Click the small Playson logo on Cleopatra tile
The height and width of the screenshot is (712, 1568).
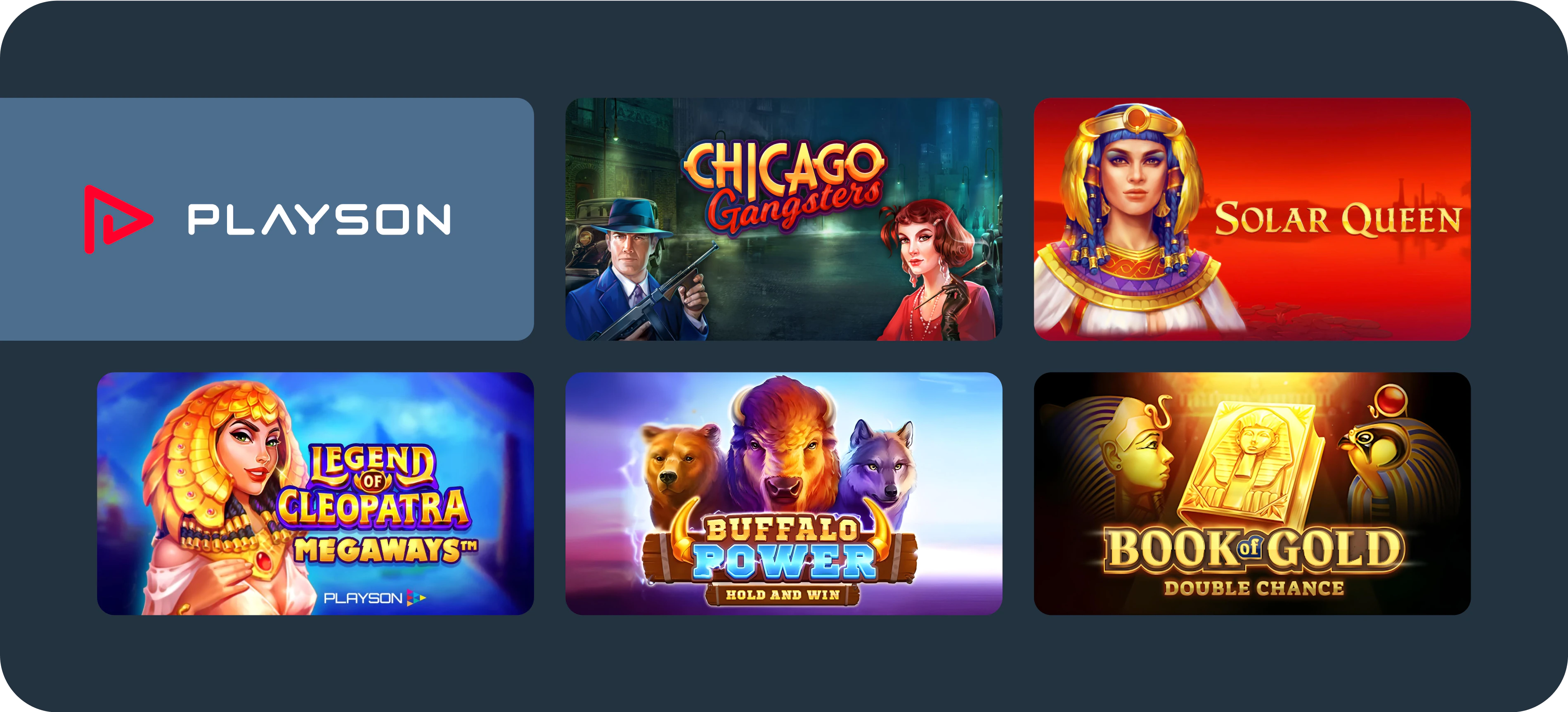[374, 598]
